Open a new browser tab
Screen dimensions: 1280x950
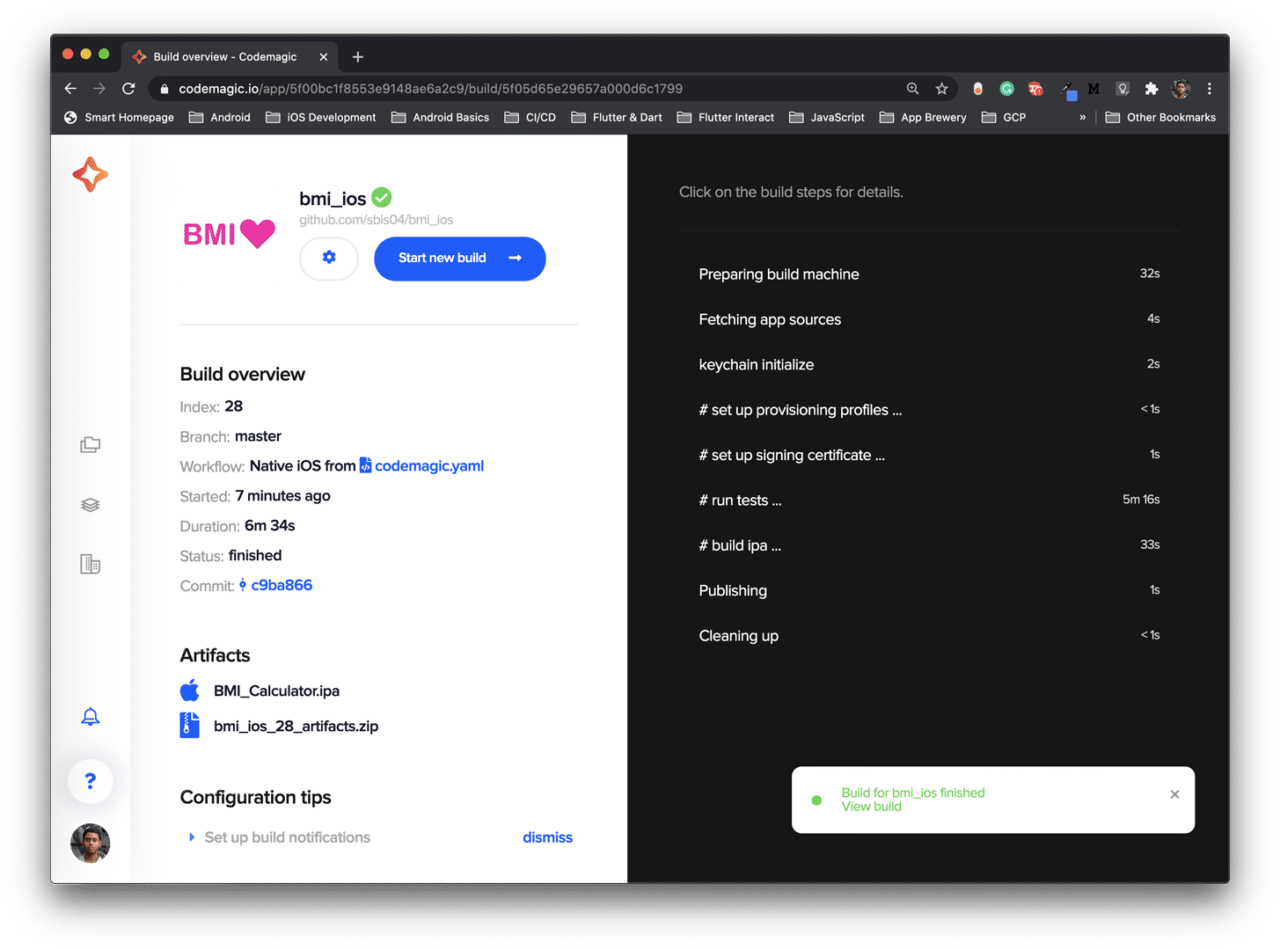[x=358, y=57]
